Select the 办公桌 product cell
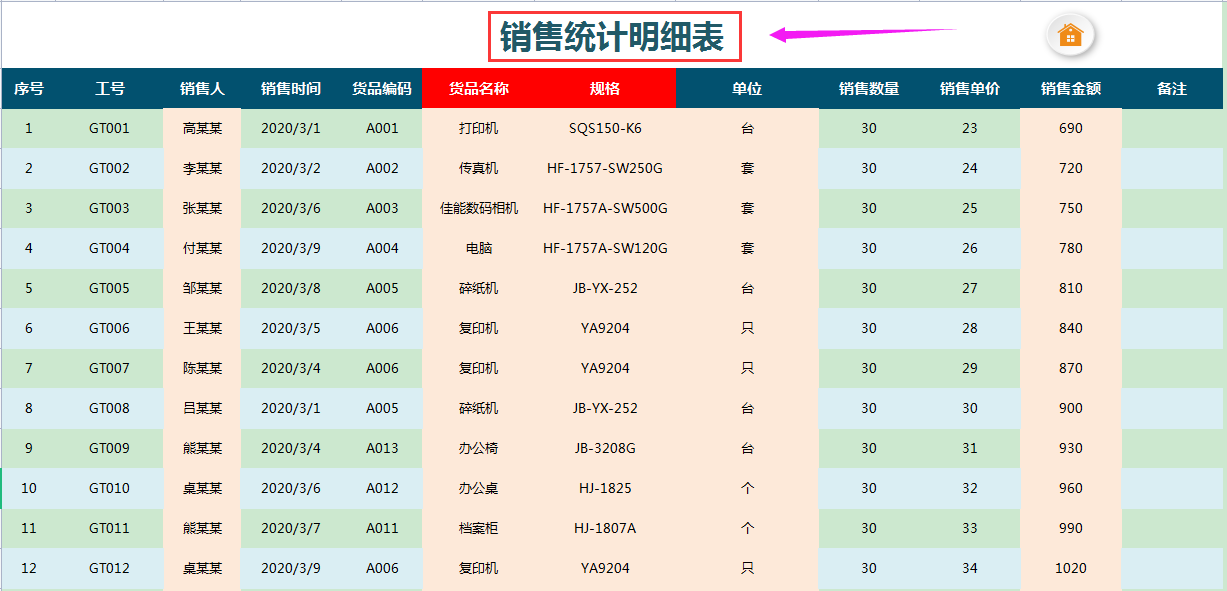This screenshot has height=591, width=1227. (479, 488)
